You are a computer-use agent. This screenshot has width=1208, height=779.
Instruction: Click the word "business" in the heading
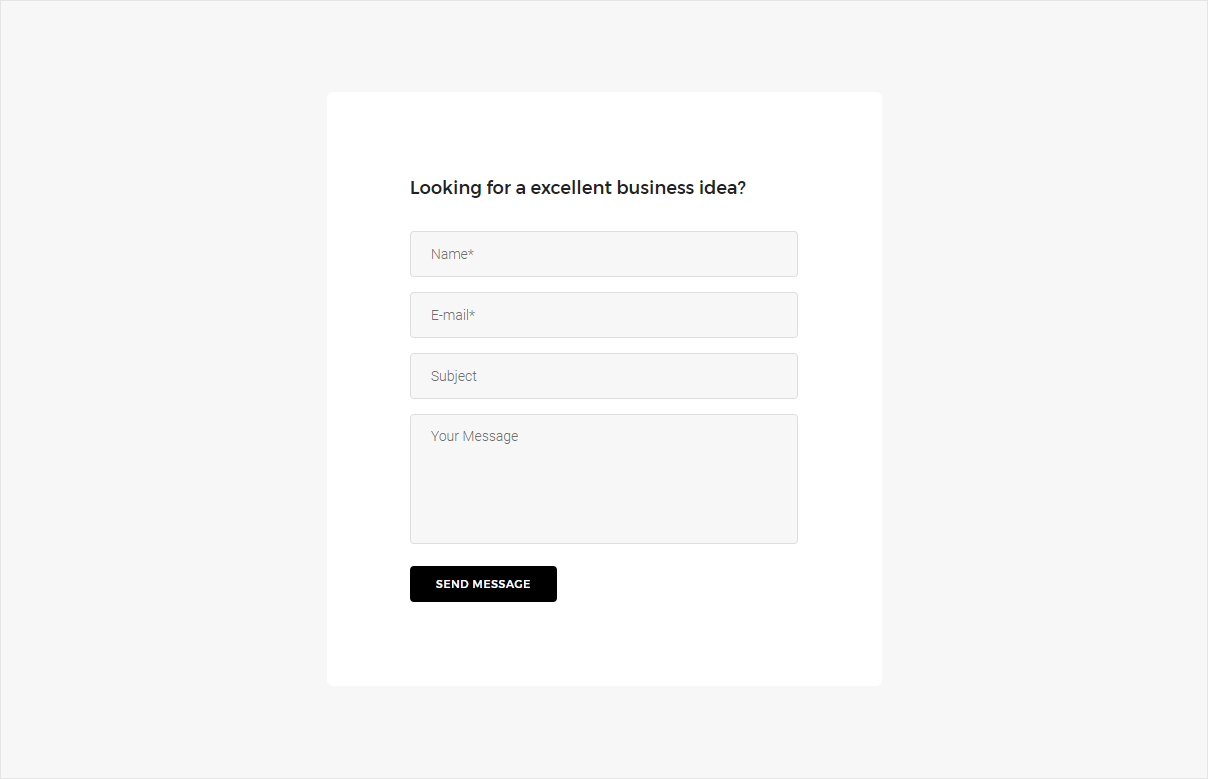[x=655, y=188]
